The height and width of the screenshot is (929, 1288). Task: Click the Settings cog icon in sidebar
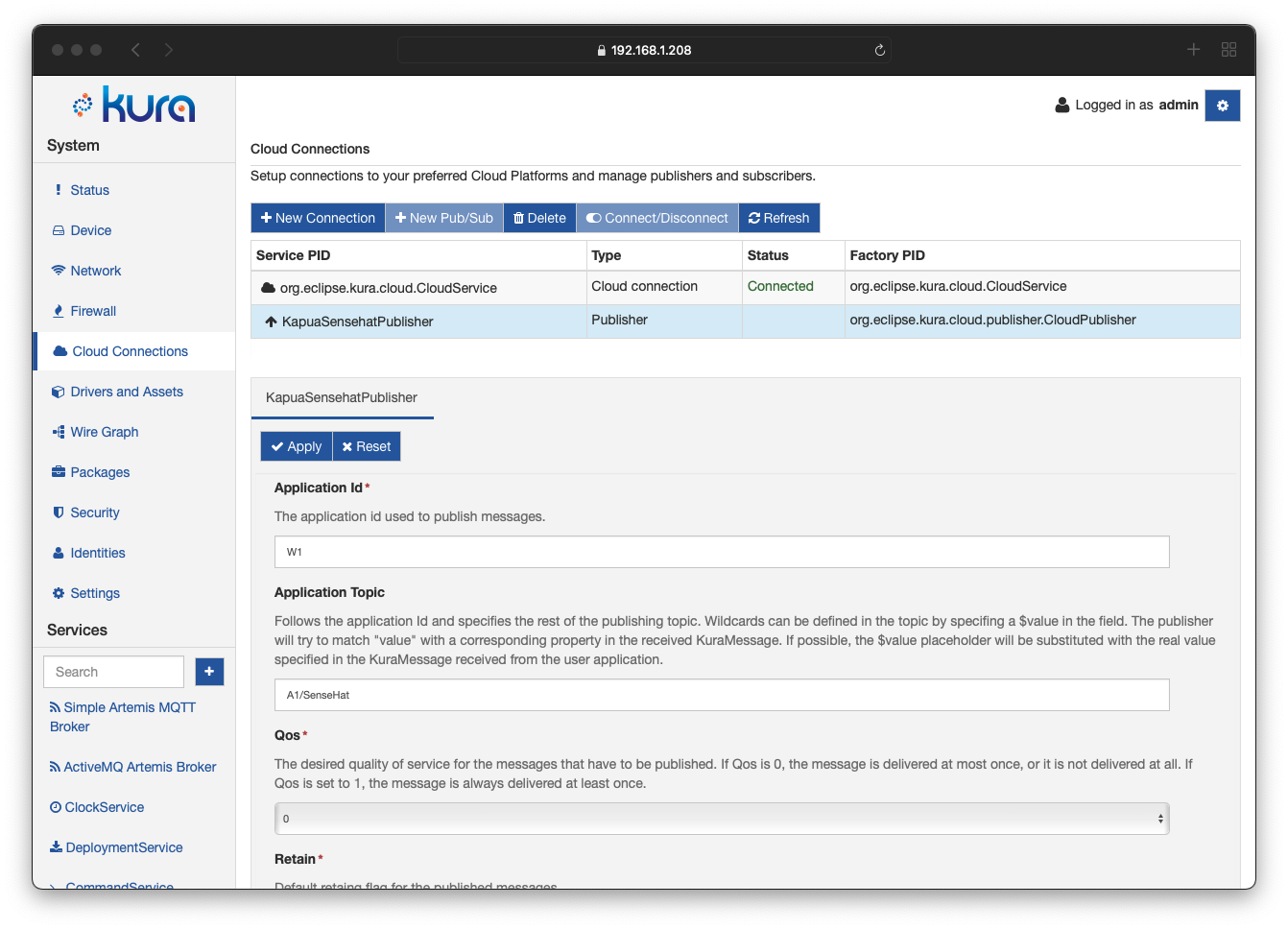coord(59,593)
